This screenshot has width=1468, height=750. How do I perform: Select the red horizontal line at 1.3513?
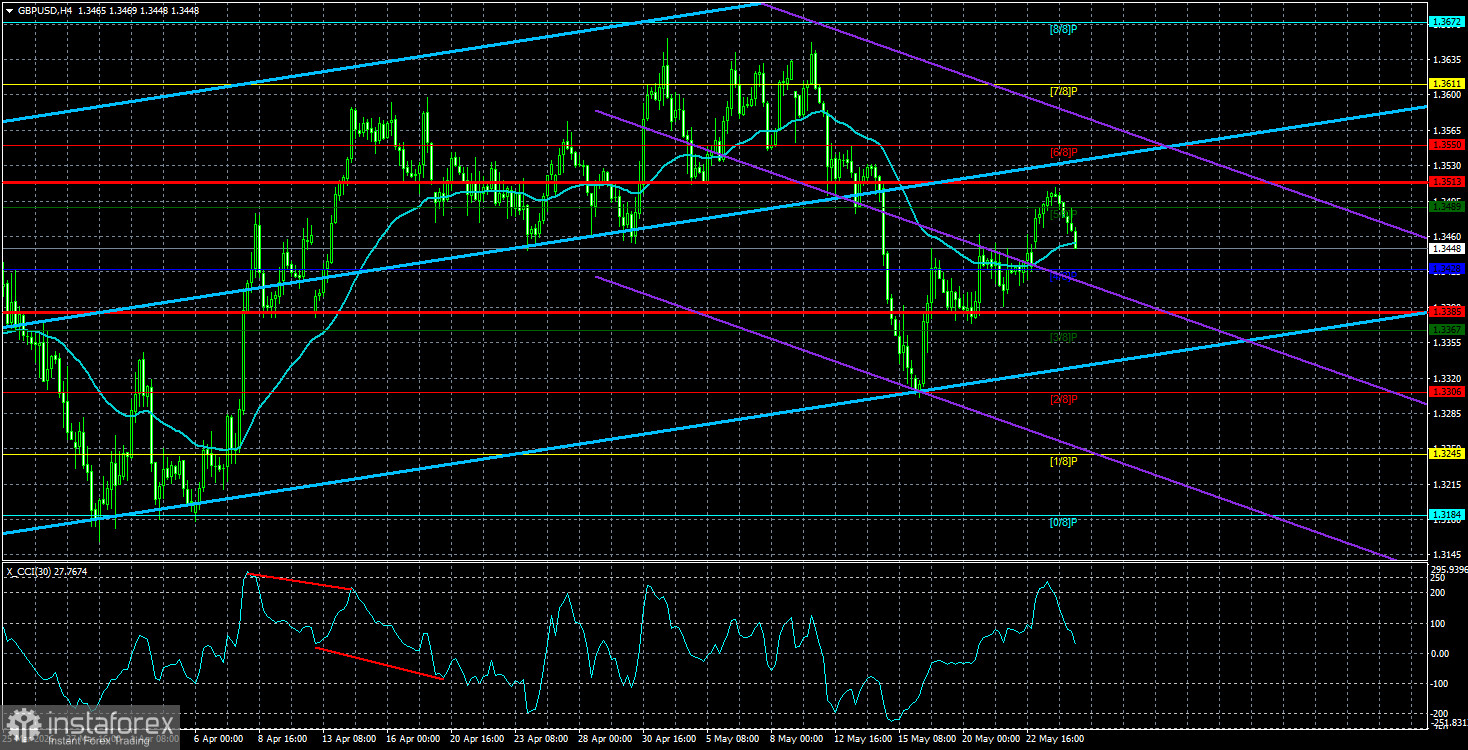714,182
